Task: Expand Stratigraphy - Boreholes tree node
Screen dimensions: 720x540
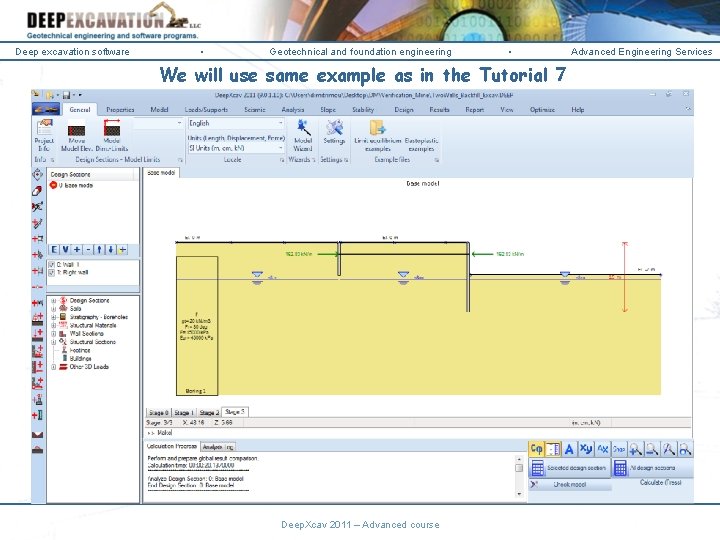Action: point(53,317)
